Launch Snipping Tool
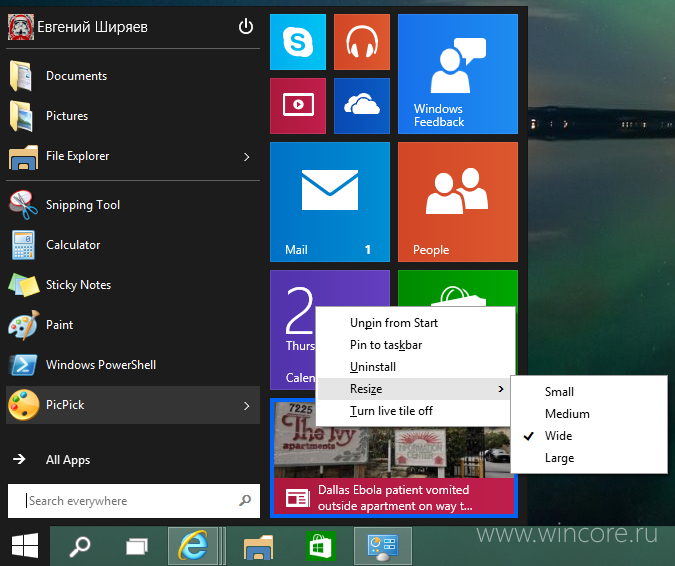Viewport: 675px width, 566px height. point(133,205)
